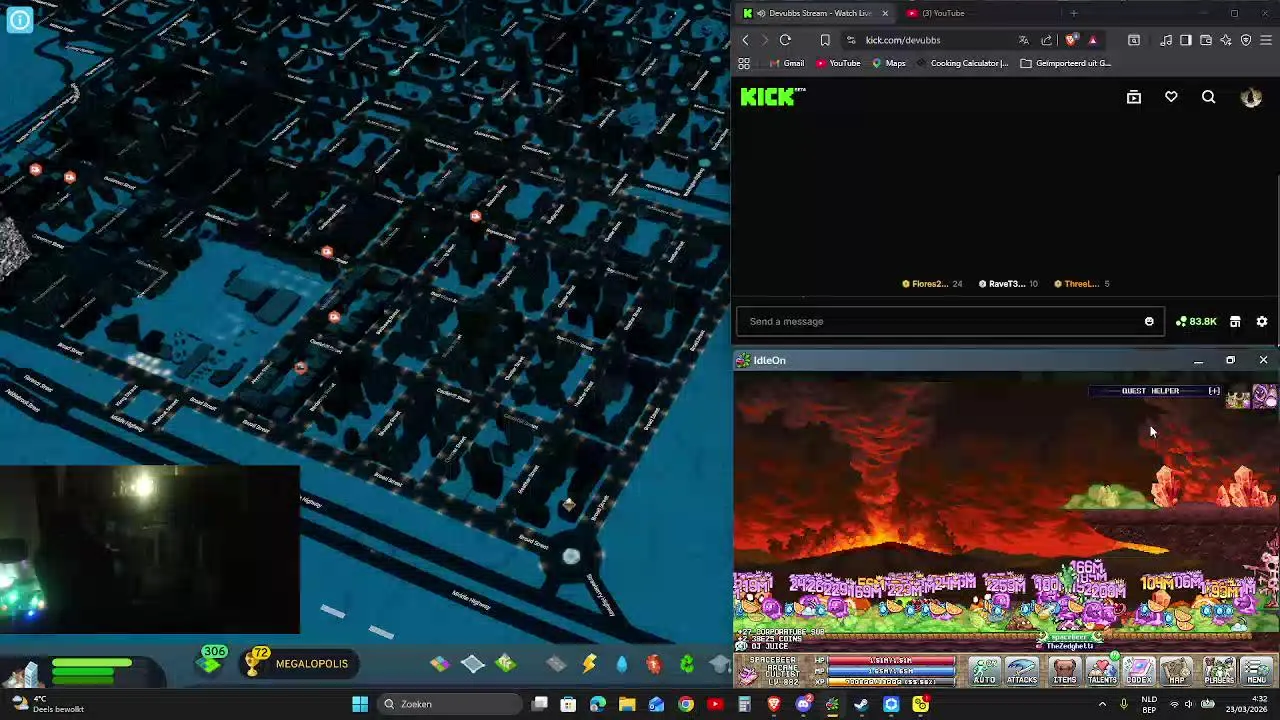Viewport: 1280px width, 720px height.
Task: Open the MENU button in IdleOn
Action: [x=1257, y=671]
